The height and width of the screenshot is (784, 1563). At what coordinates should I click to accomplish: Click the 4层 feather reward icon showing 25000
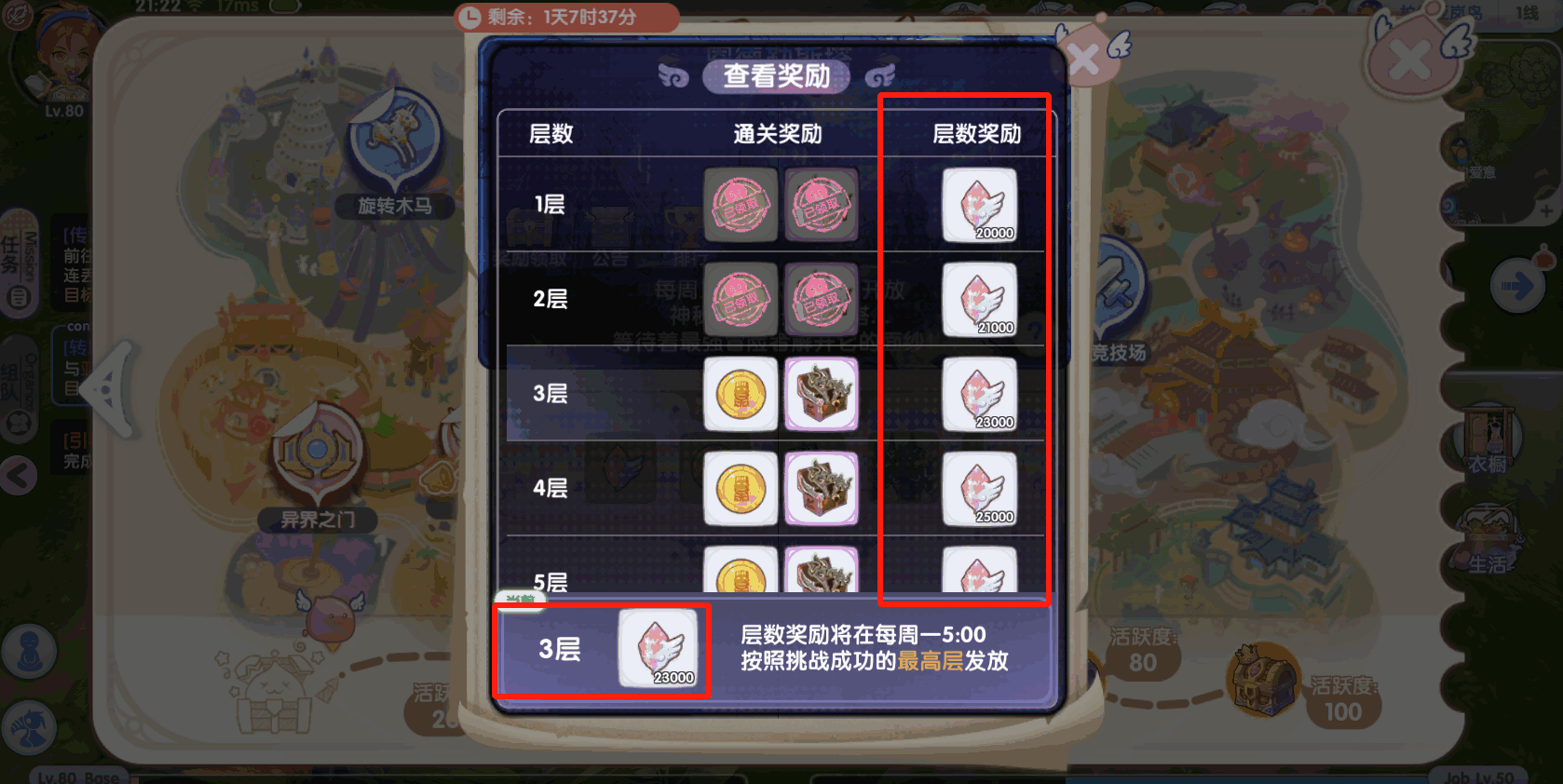979,489
